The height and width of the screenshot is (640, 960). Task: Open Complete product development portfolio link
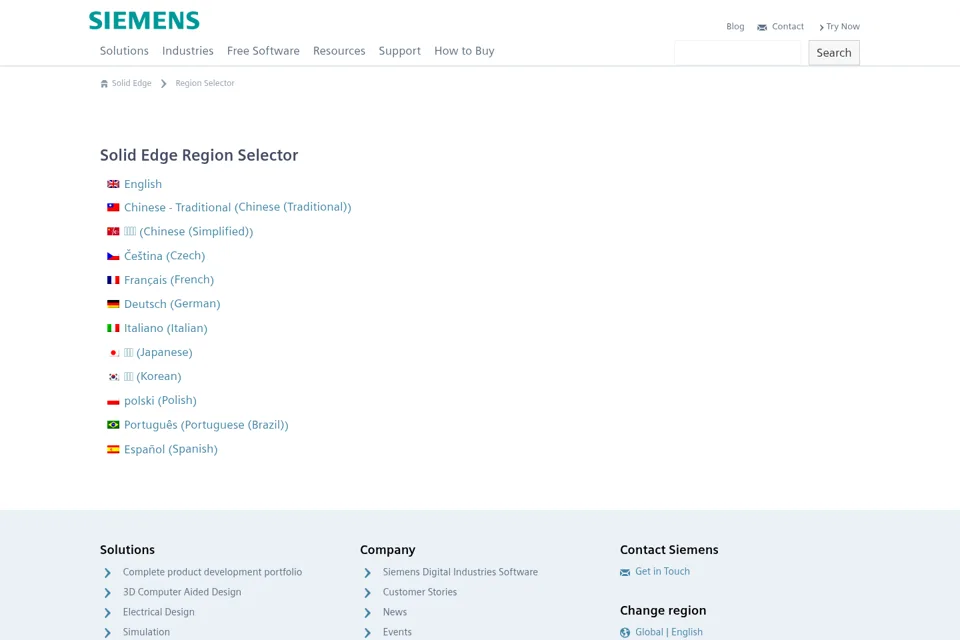[212, 572]
